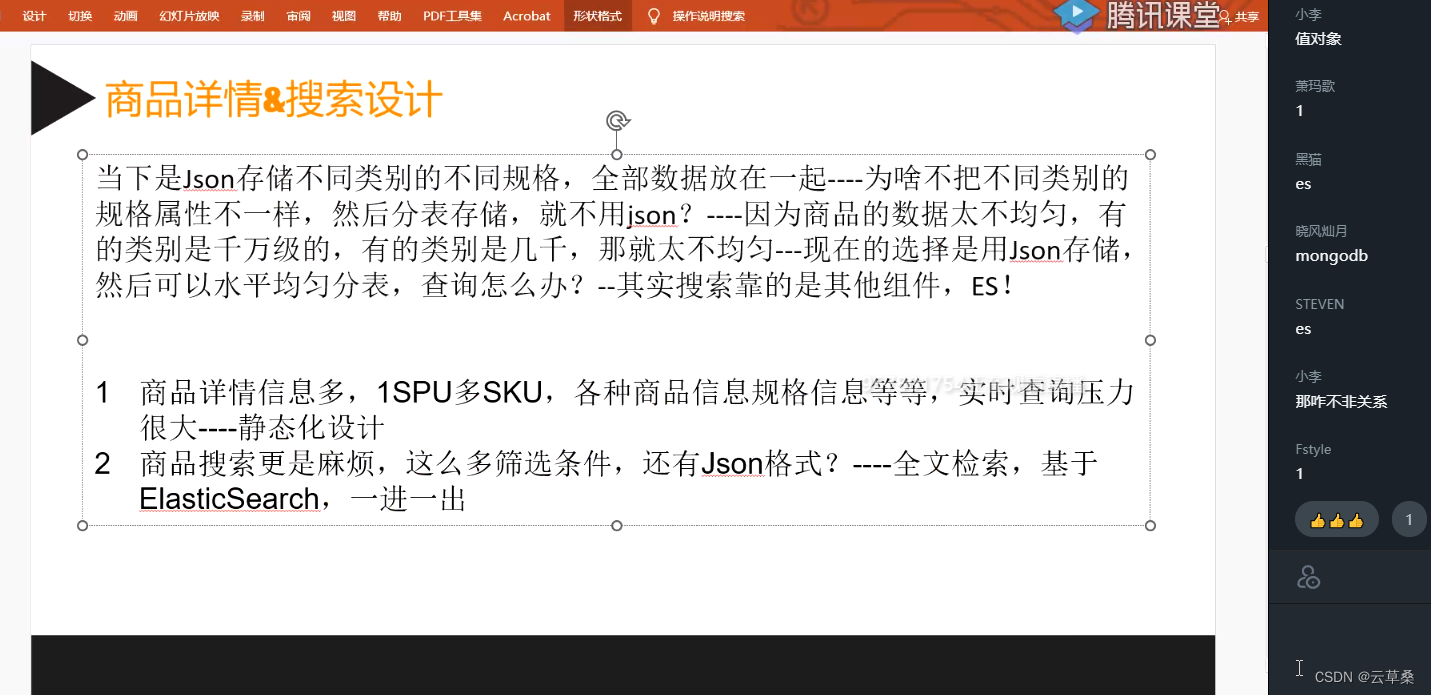Click the 操作说明搜索 search box
The width and height of the screenshot is (1431, 695).
tap(709, 16)
